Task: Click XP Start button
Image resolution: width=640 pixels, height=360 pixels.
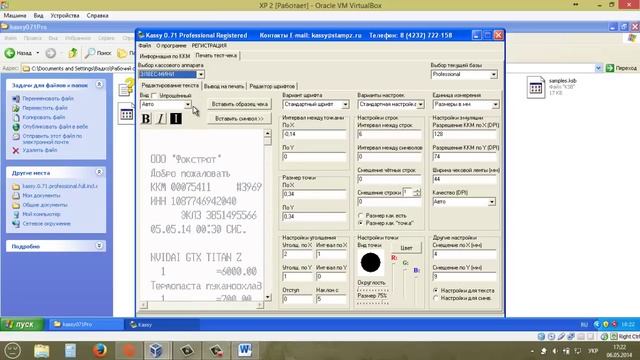Action: [x=22, y=324]
